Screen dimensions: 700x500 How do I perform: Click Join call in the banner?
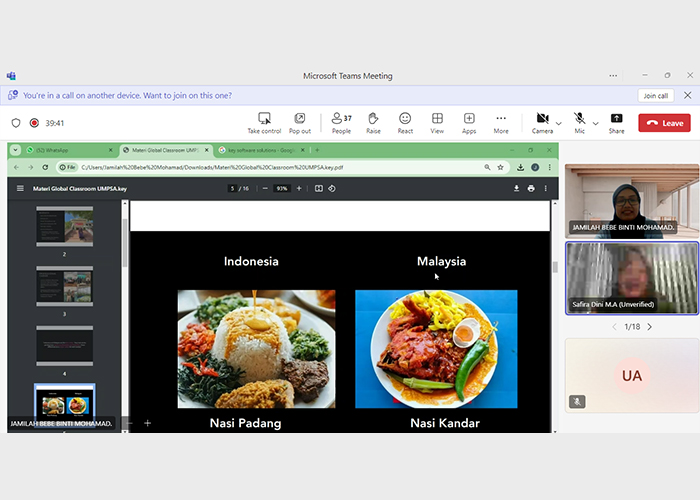point(655,96)
